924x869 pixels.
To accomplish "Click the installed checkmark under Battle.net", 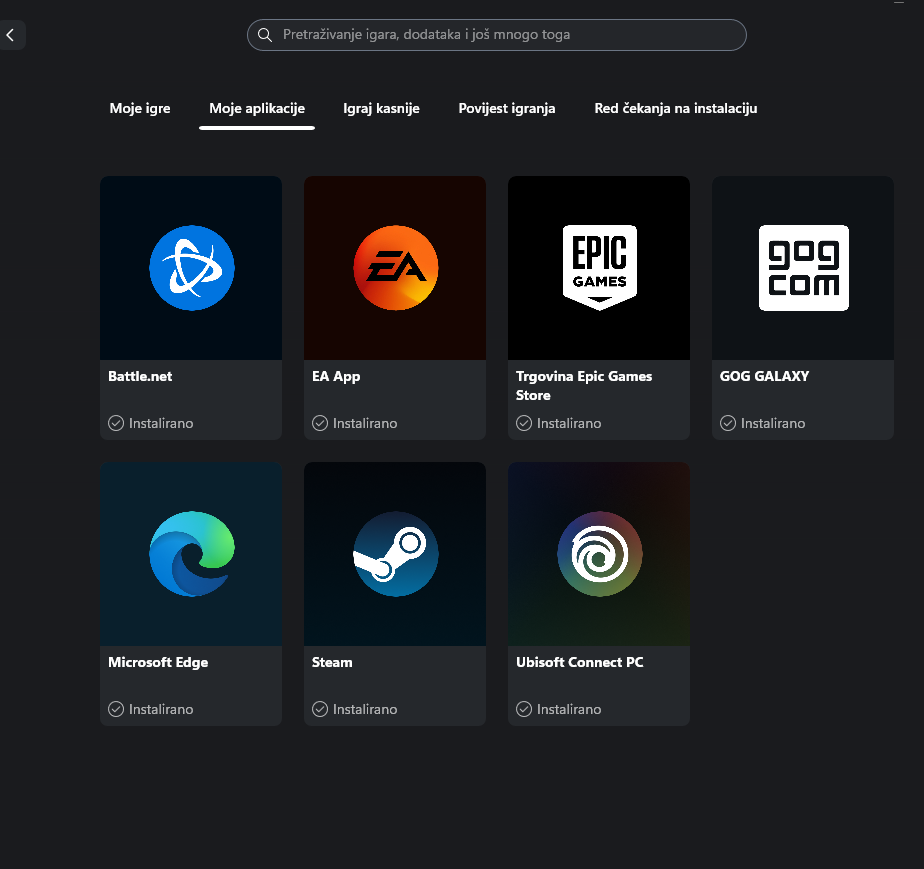I will (x=116, y=423).
